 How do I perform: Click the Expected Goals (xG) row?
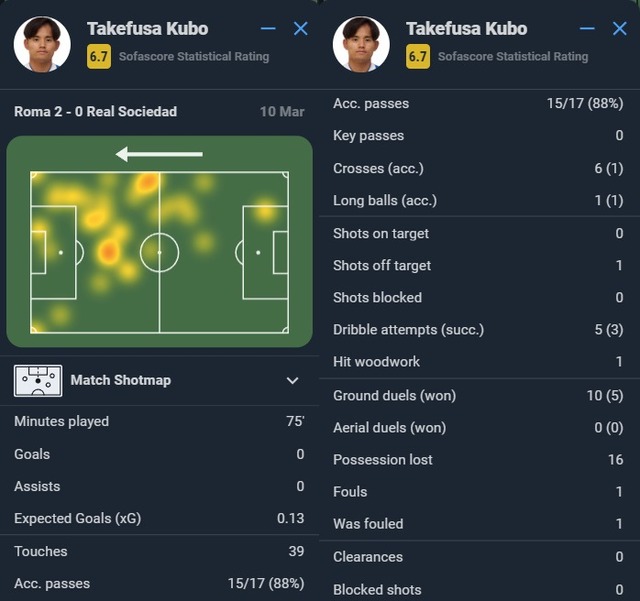159,519
